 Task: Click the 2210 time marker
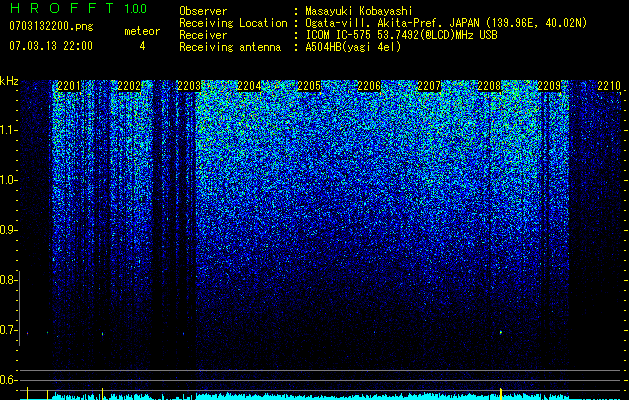(609, 86)
